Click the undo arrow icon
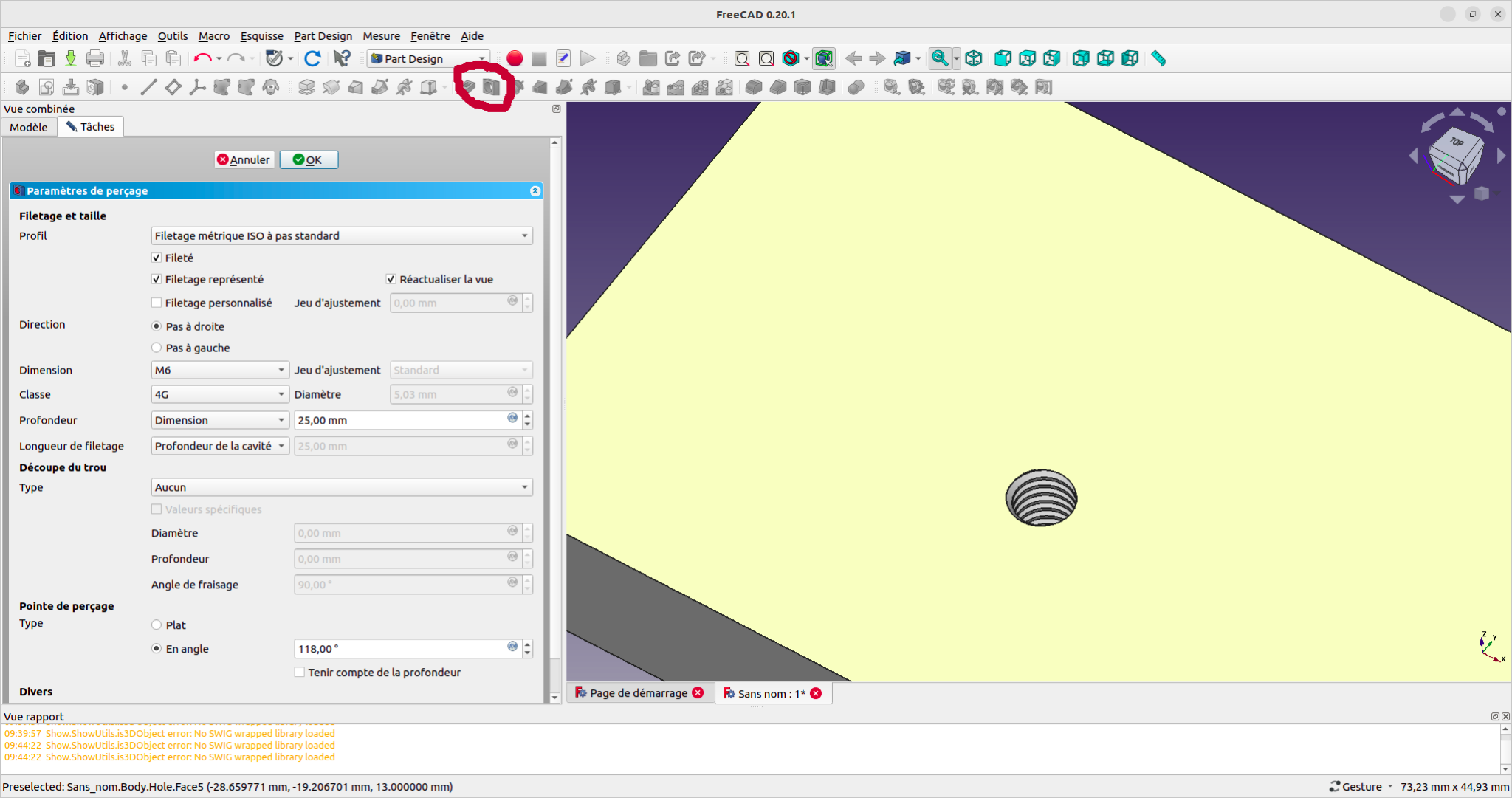 pos(202,58)
